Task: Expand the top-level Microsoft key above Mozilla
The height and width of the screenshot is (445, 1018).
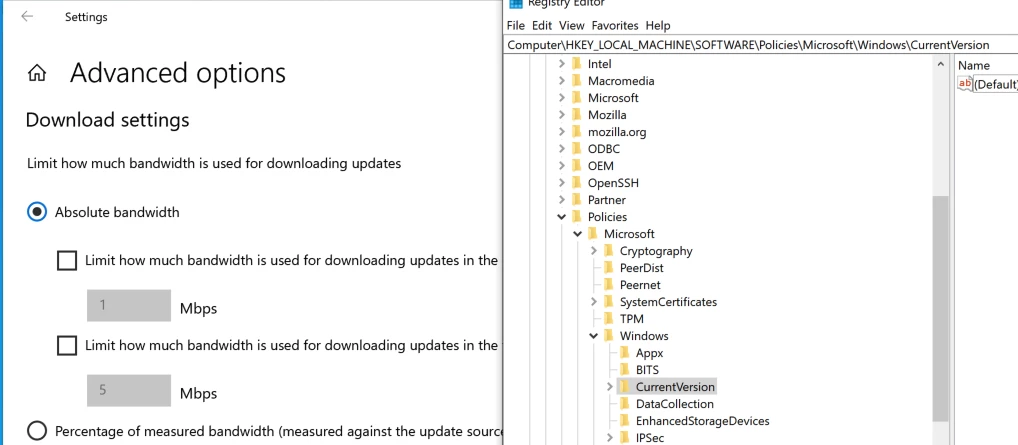Action: [x=562, y=97]
